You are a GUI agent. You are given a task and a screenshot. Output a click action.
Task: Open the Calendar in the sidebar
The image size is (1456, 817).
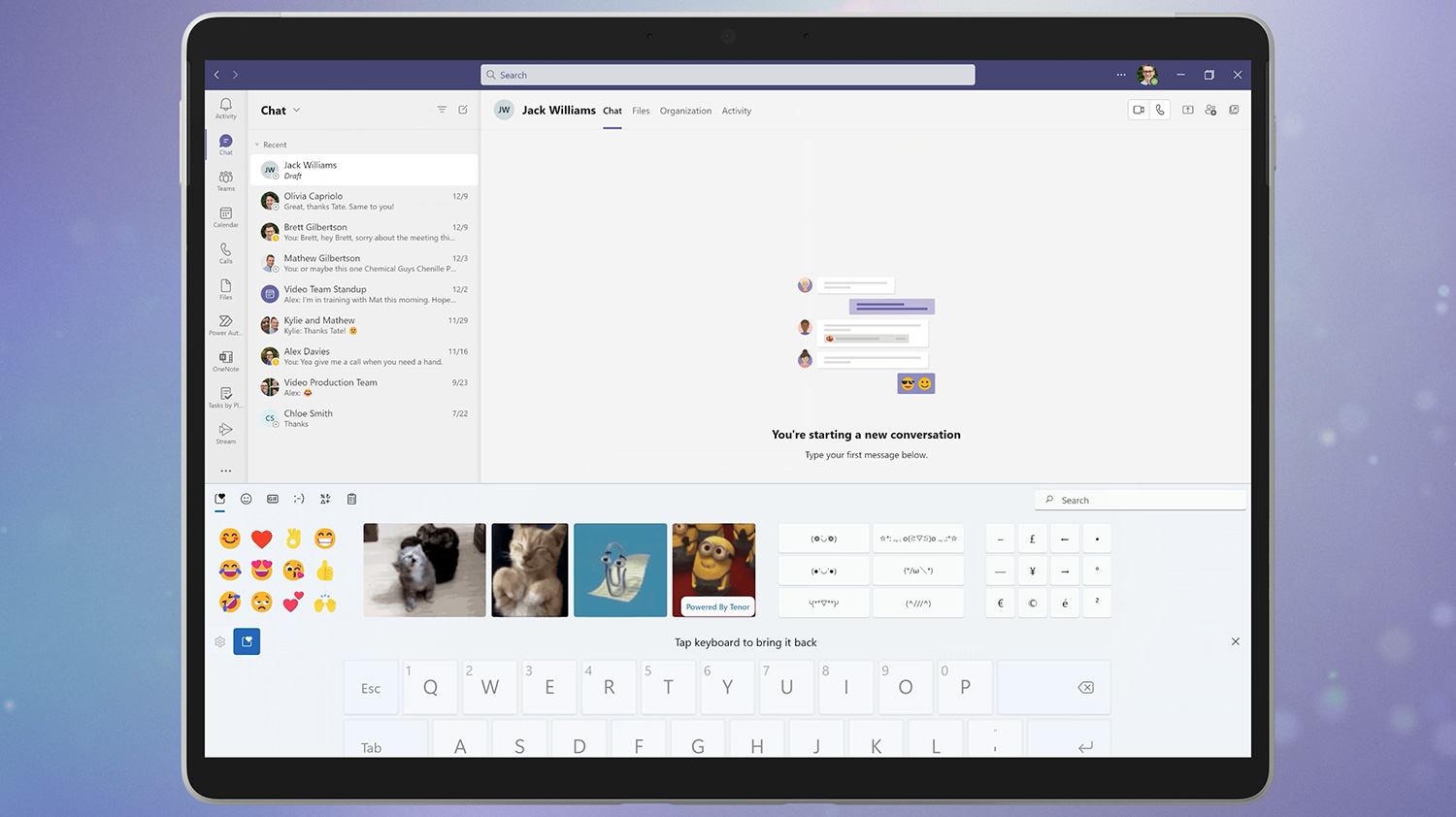[x=225, y=217]
